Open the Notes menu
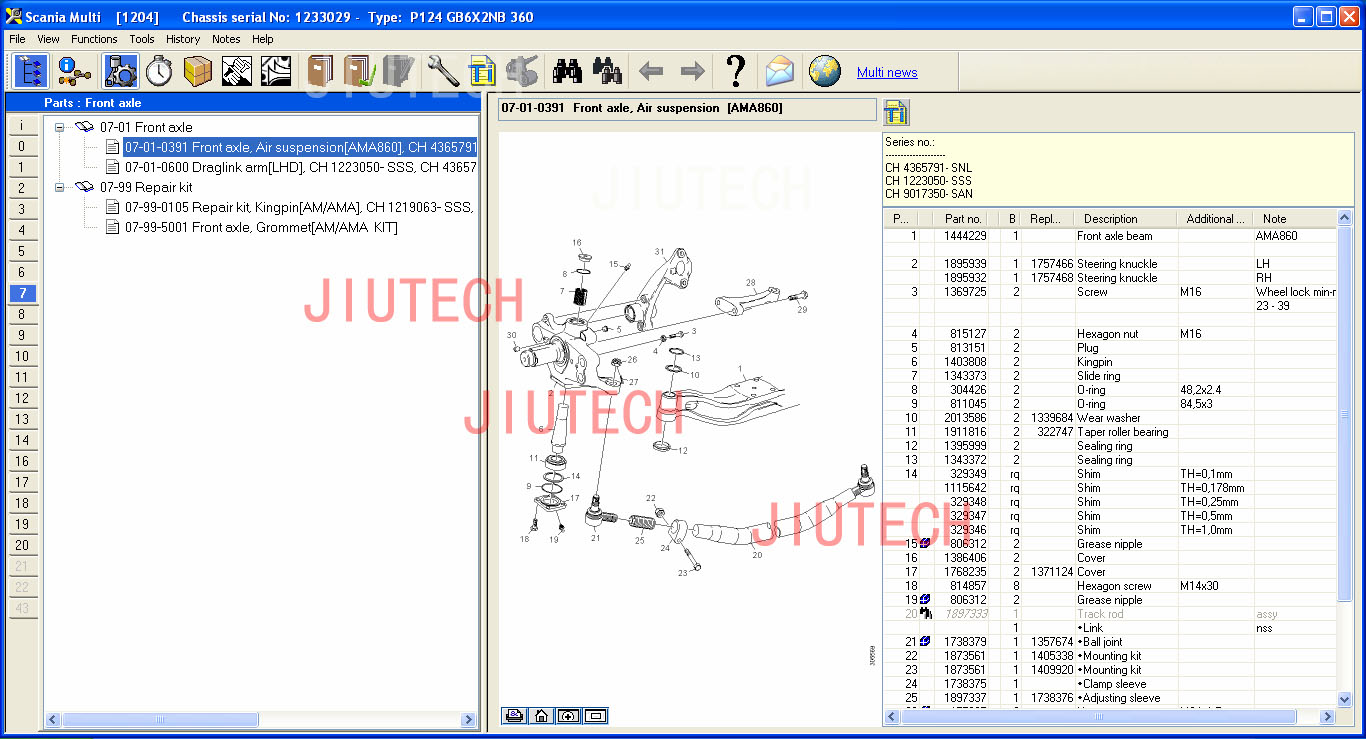Image resolution: width=1366 pixels, height=739 pixels. point(226,39)
